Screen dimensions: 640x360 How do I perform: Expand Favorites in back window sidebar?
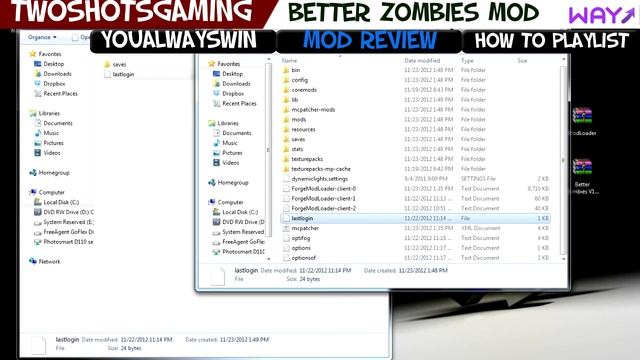(50, 54)
